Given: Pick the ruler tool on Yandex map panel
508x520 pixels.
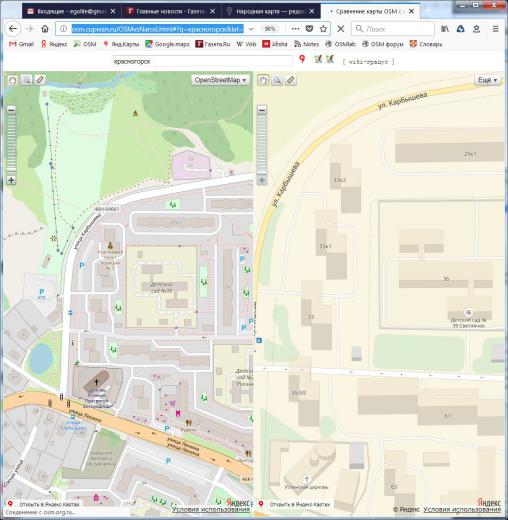Looking at the screenshot, I should (x=291, y=80).
